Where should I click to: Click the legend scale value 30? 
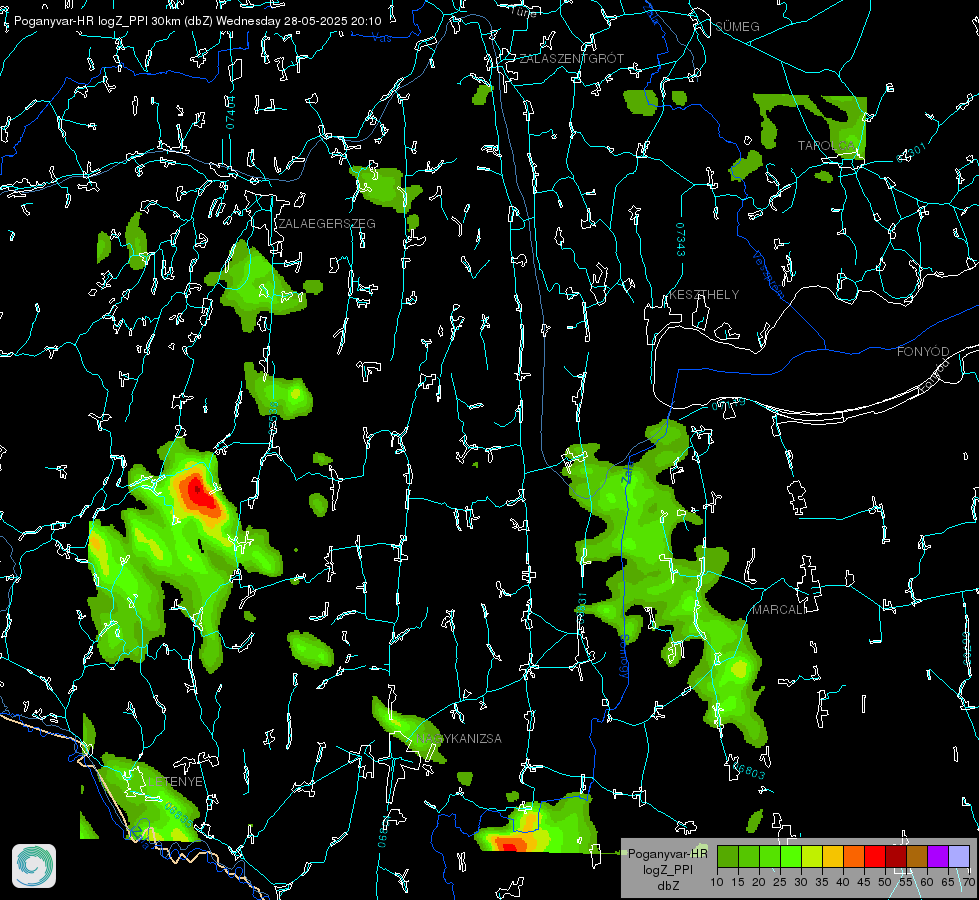click(x=801, y=882)
